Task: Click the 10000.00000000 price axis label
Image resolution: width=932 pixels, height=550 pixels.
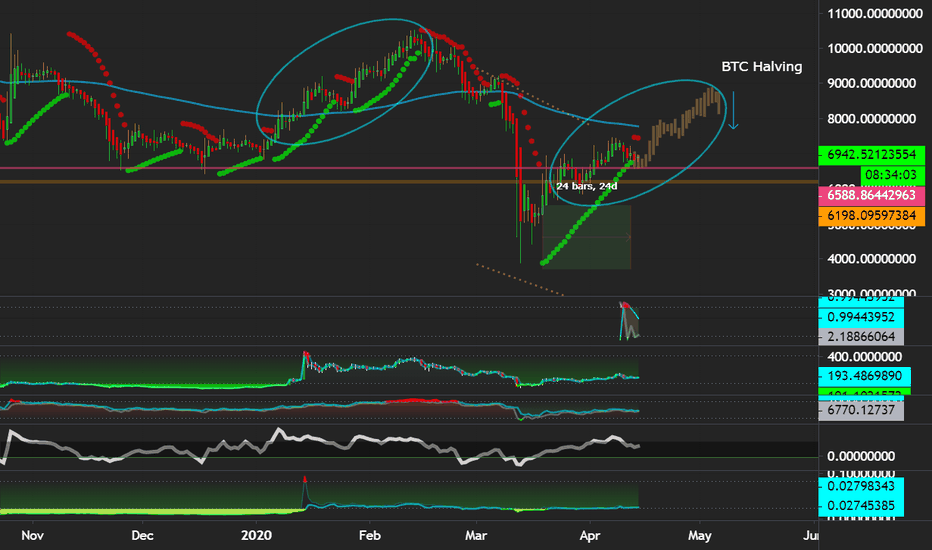Action: point(875,49)
